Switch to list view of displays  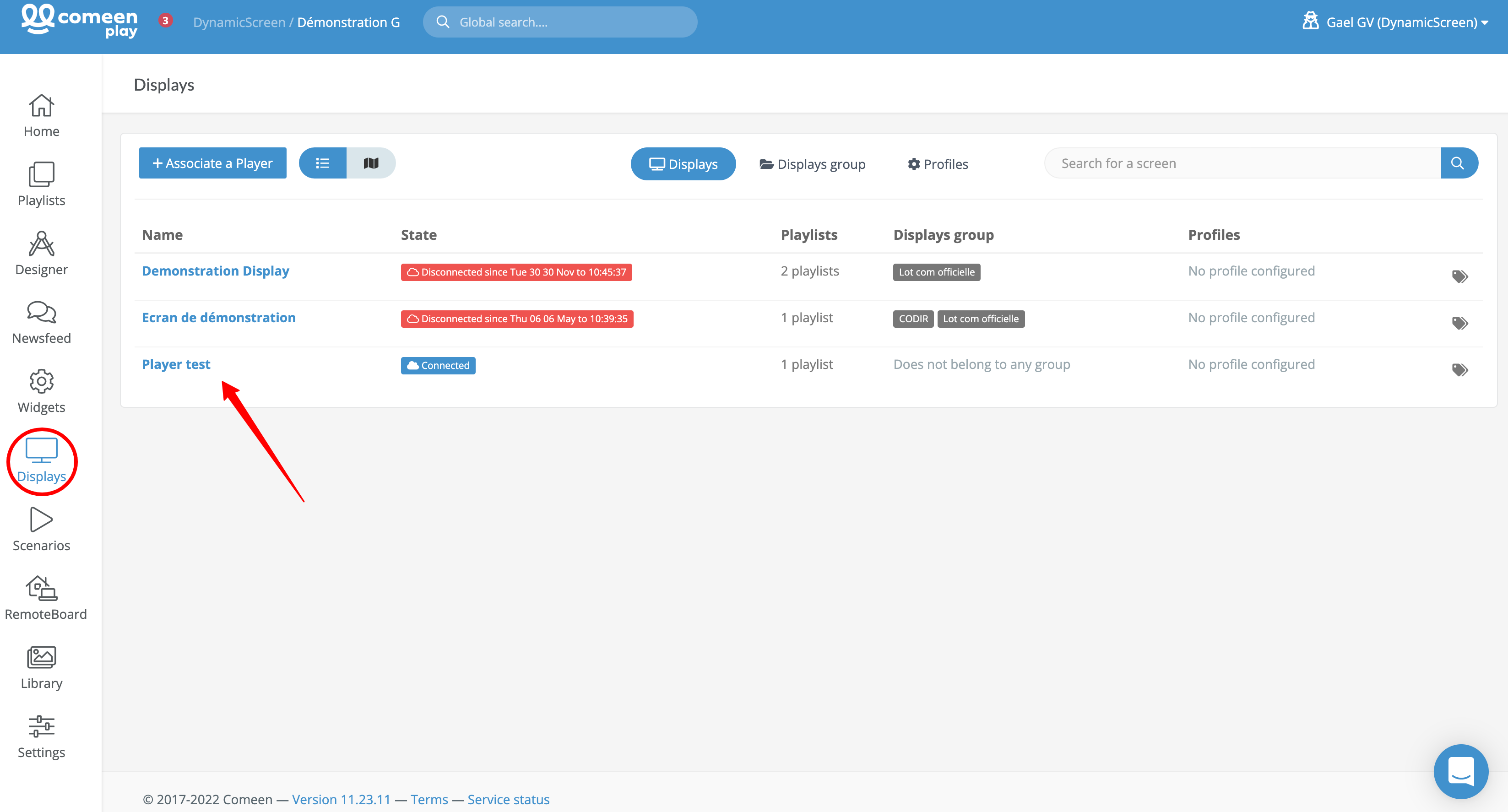click(x=323, y=163)
